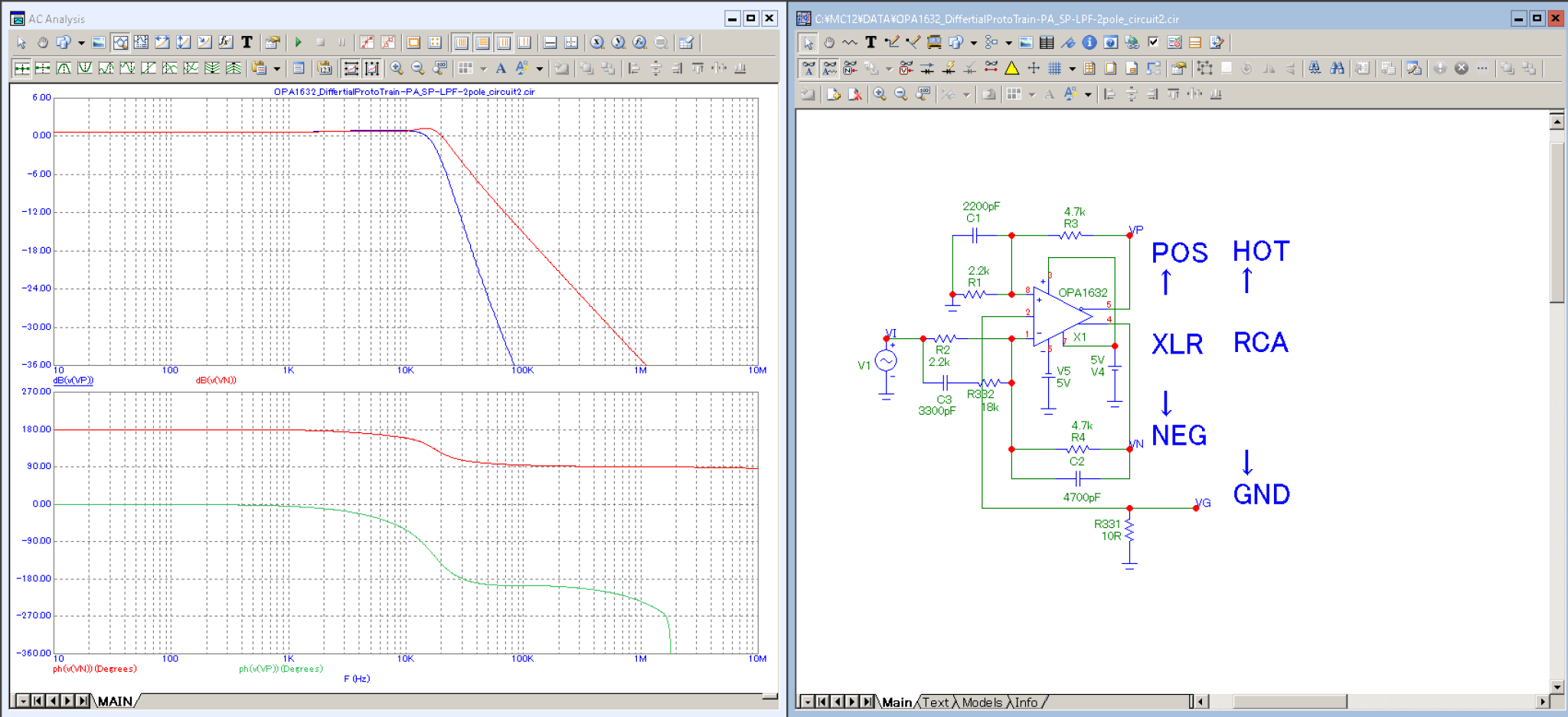Viewport: 1568px width, 717px height.
Task: Click the fx formula text icon in AC Analysis
Action: click(225, 43)
